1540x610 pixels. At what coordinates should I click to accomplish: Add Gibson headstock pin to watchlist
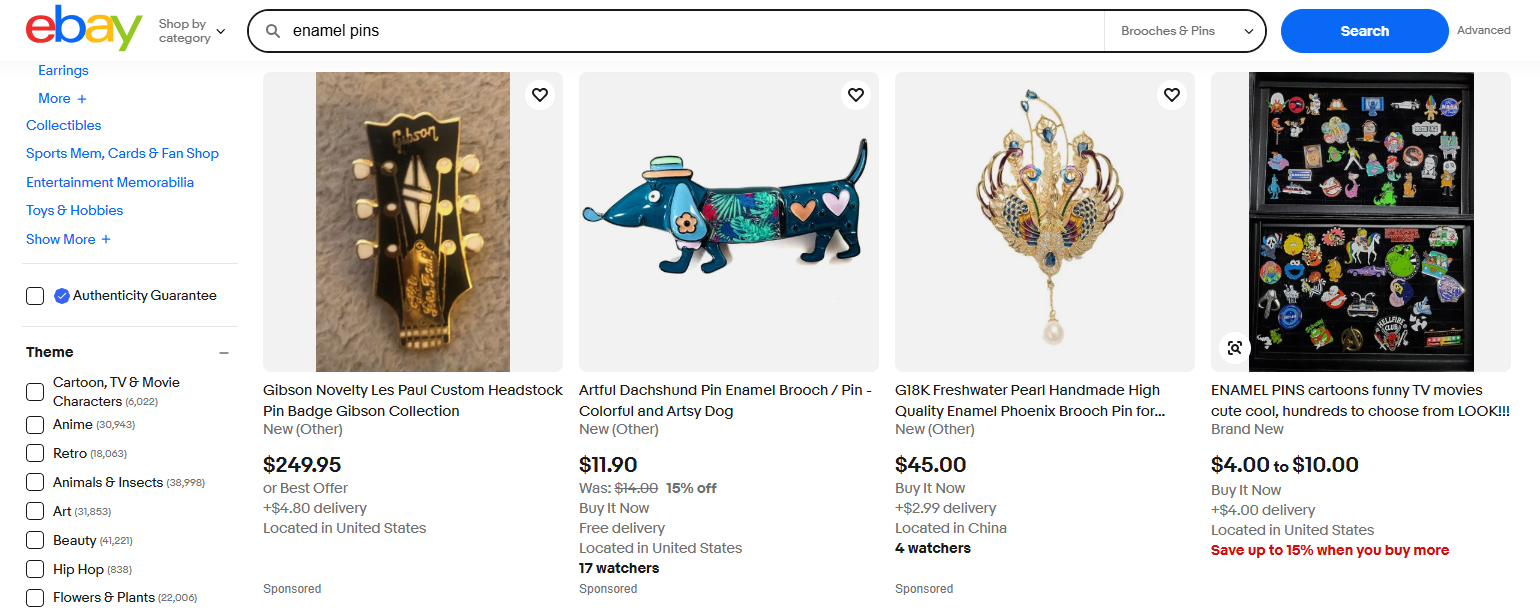pos(540,95)
